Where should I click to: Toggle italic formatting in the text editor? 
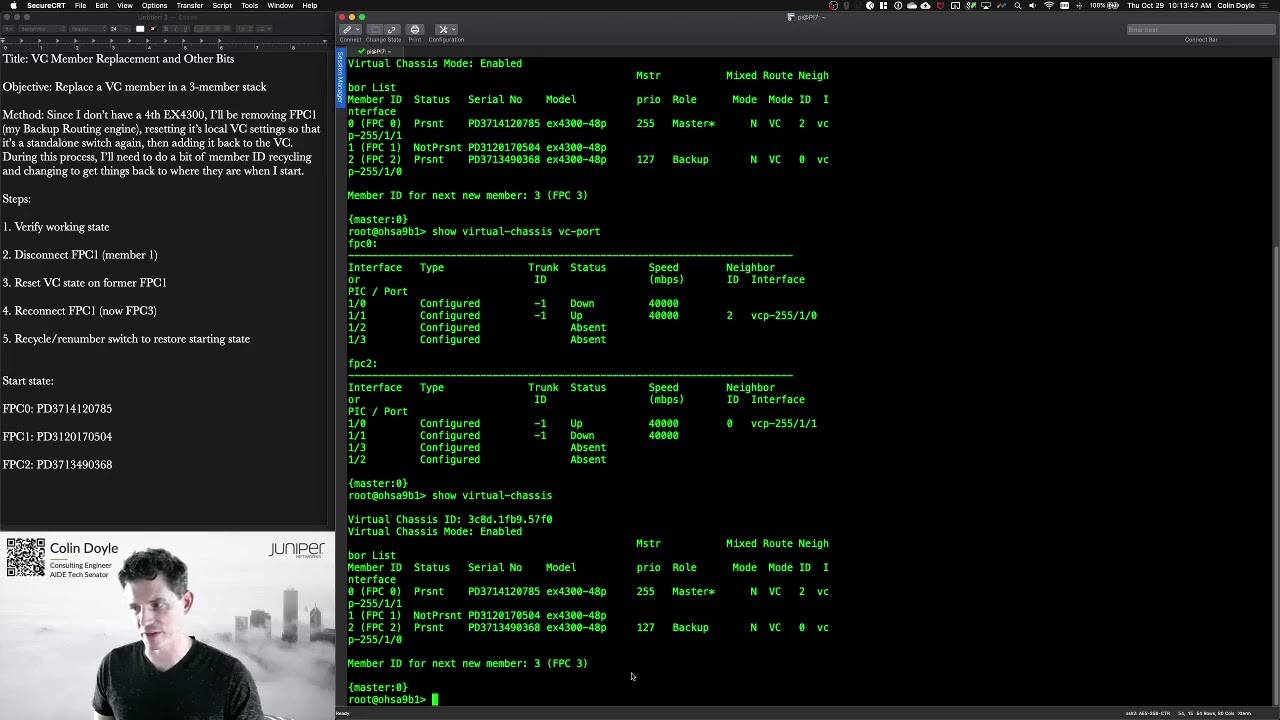(x=176, y=29)
